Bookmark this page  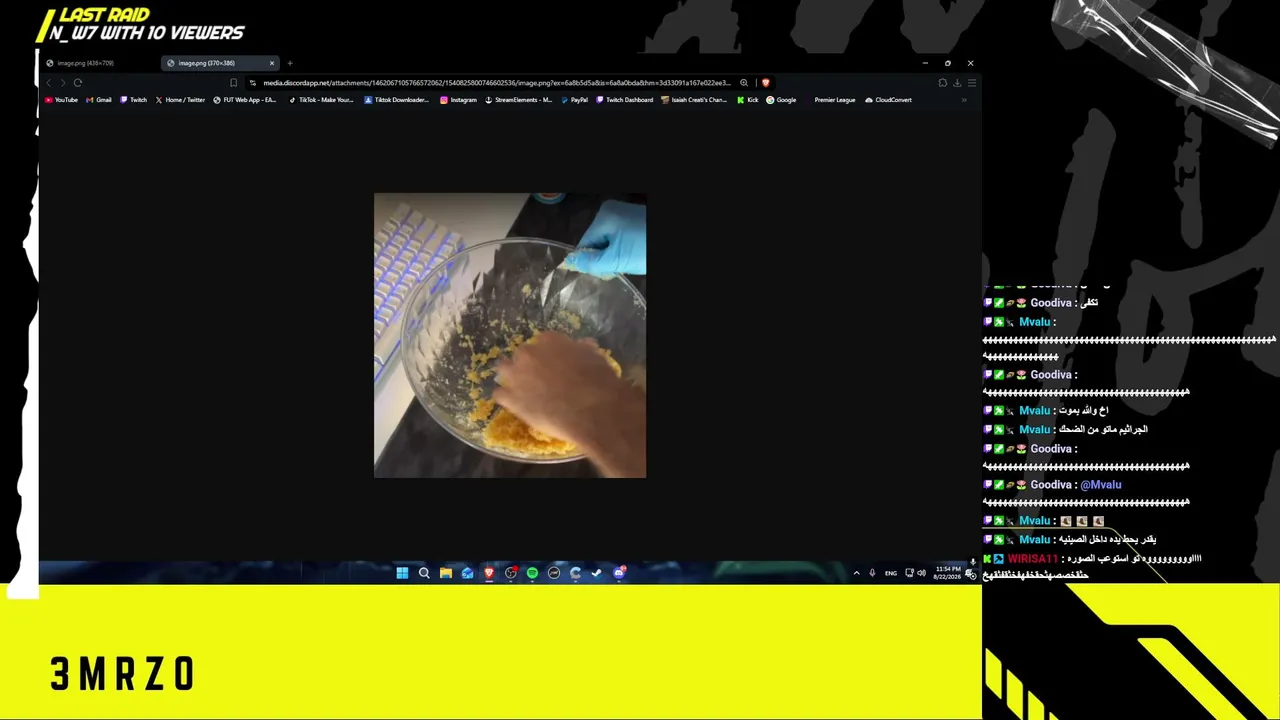234,83
